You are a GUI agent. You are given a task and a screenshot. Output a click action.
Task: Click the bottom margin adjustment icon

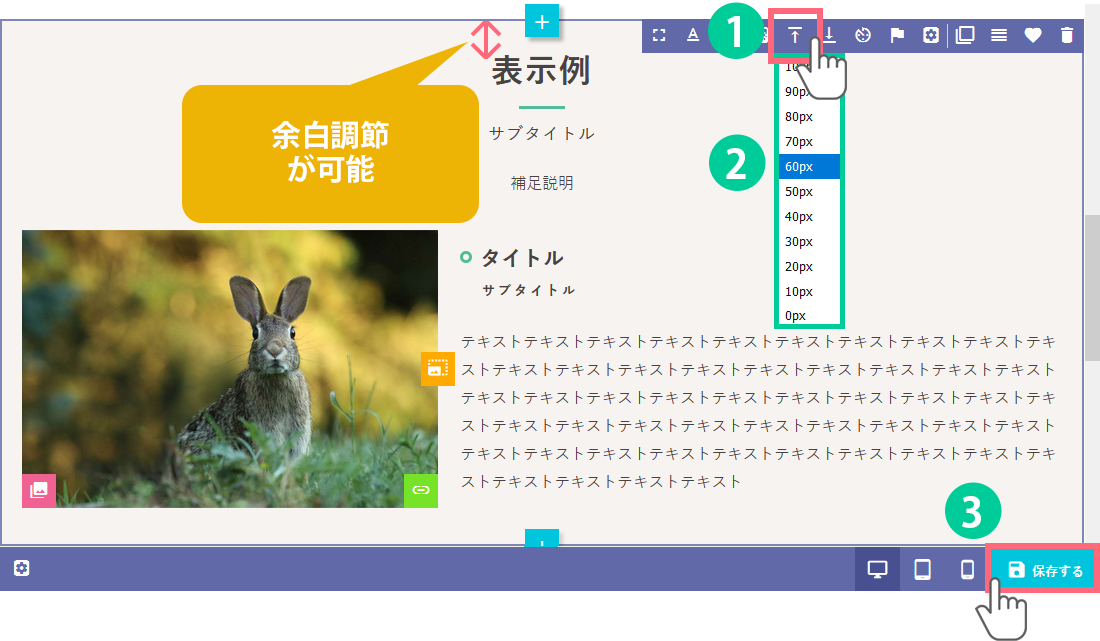click(x=830, y=36)
